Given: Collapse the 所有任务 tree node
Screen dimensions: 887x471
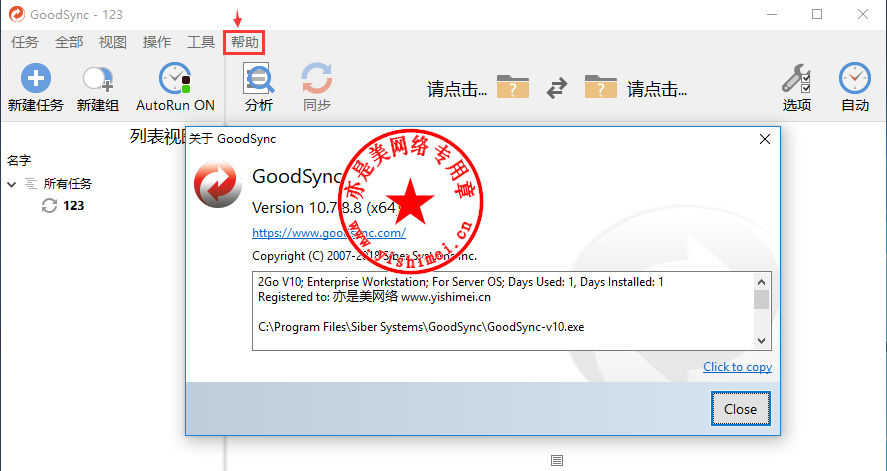Looking at the screenshot, I should [x=12, y=184].
